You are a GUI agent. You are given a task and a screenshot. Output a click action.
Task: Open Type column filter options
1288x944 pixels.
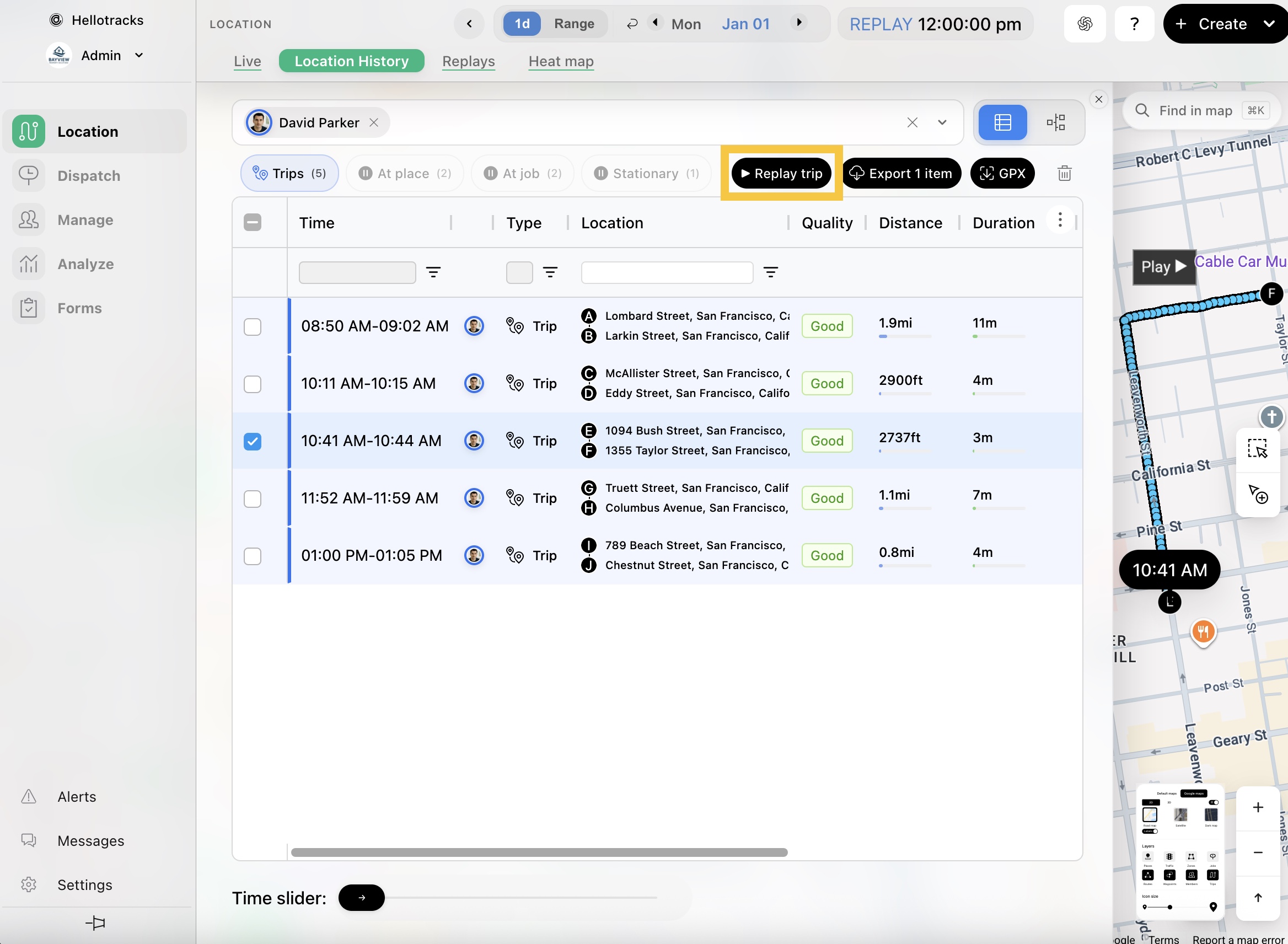550,272
